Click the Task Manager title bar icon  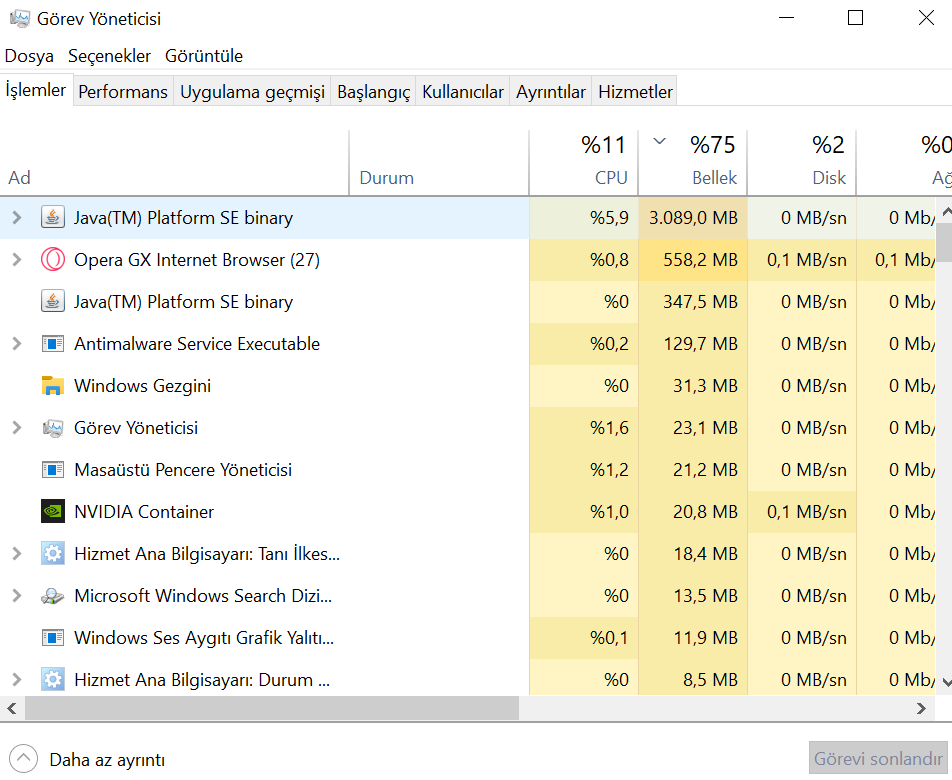point(19,18)
